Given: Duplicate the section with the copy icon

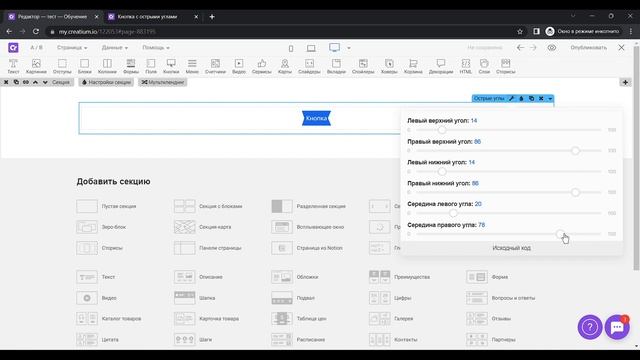Looking at the screenshot, I should 16,82.
